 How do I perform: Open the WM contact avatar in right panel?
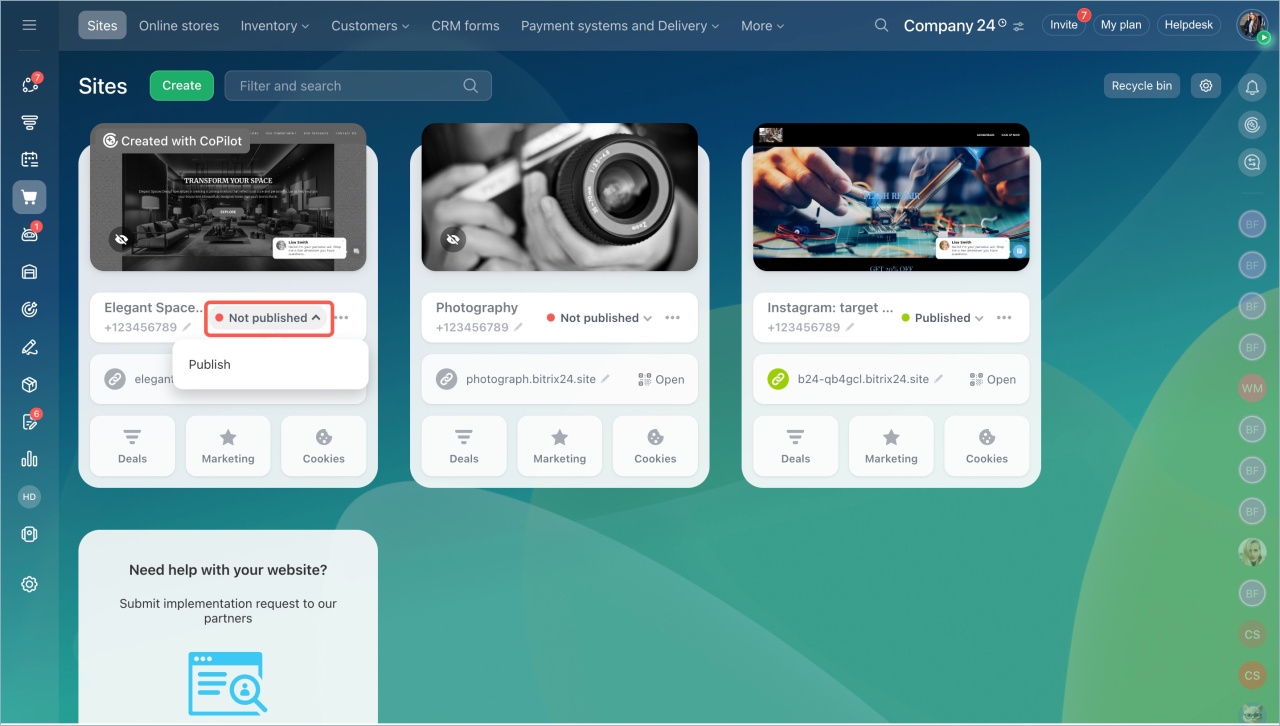pos(1252,387)
